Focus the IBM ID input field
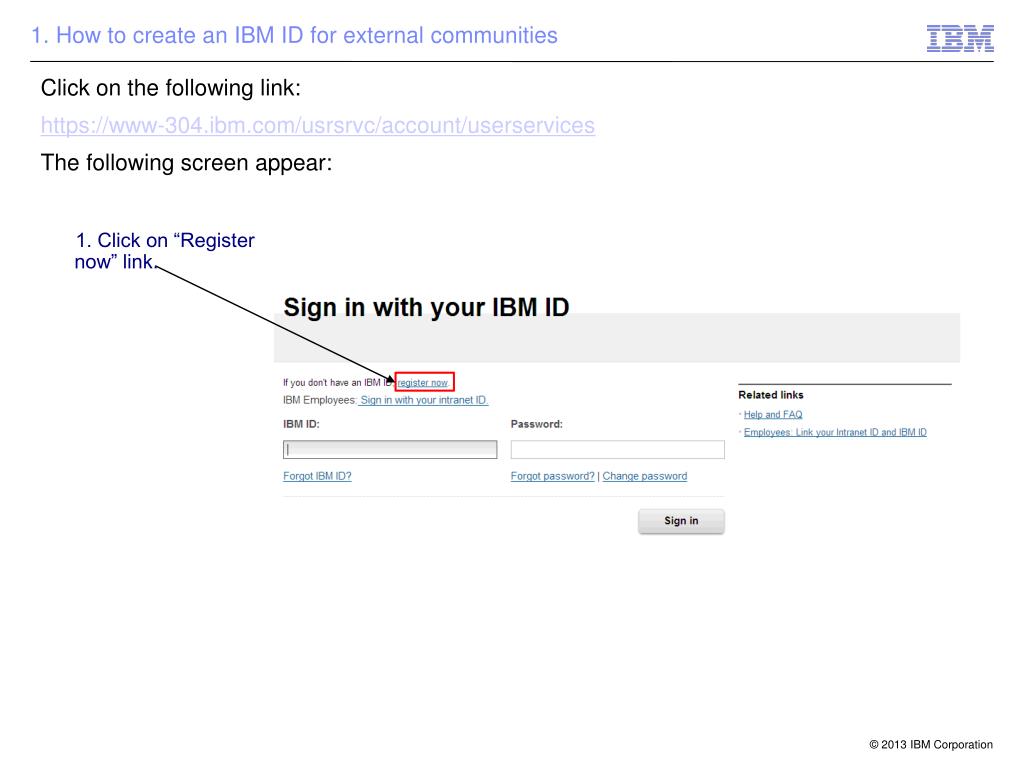This screenshot has height=768, width=1024. (x=390, y=449)
